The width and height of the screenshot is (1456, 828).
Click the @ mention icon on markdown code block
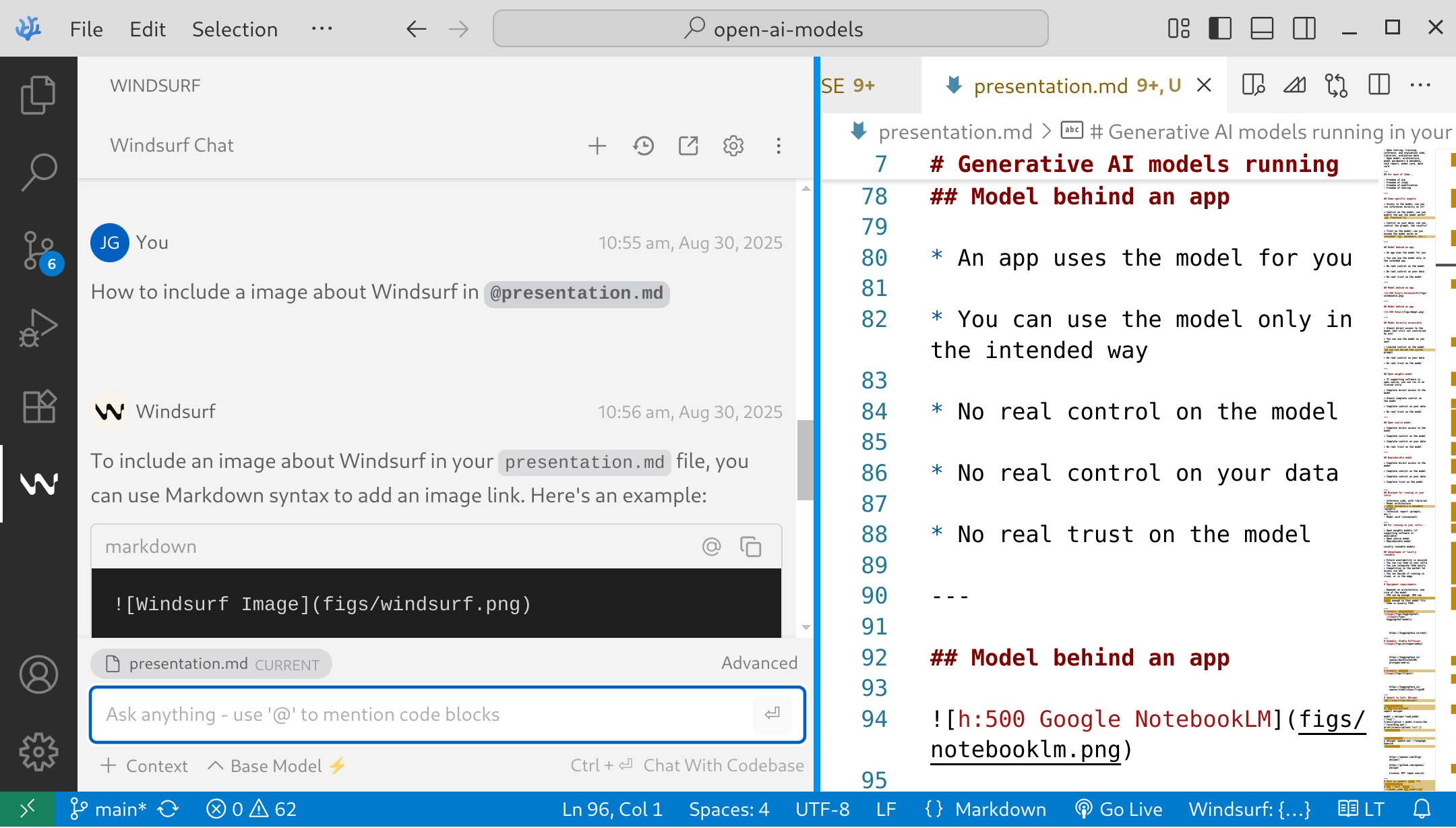click(712, 546)
